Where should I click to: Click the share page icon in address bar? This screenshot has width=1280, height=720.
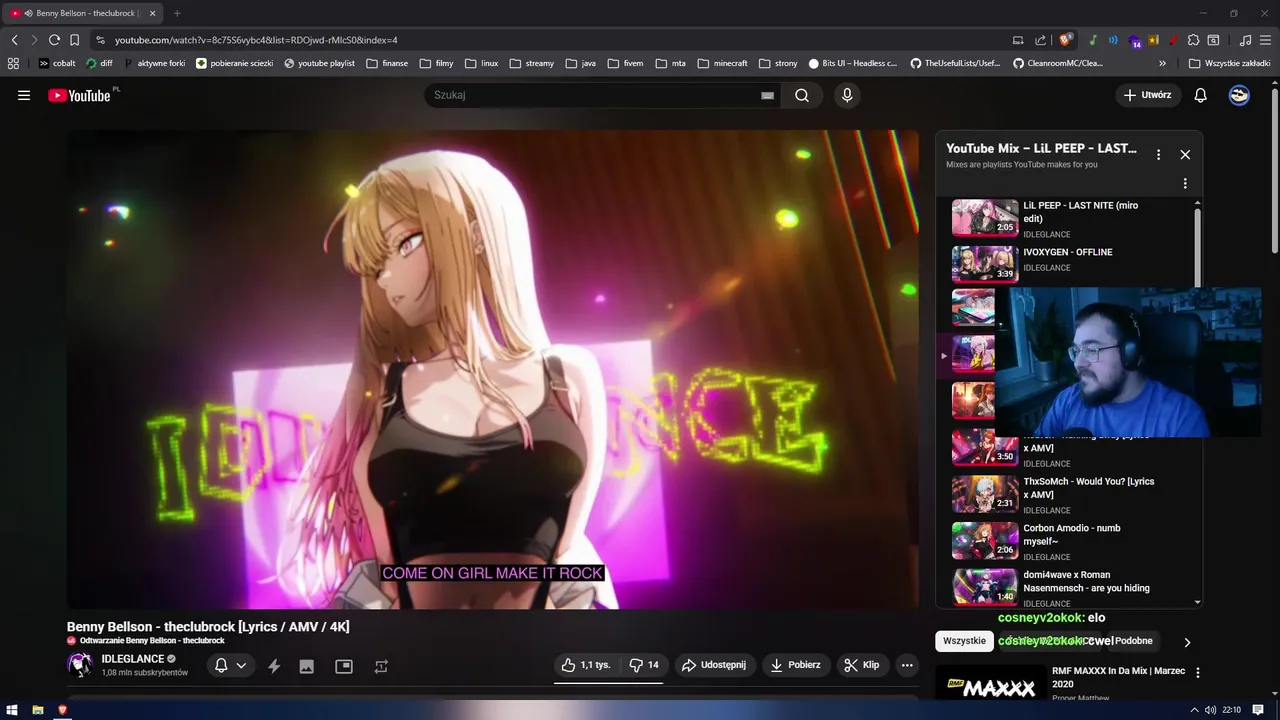coord(1040,40)
